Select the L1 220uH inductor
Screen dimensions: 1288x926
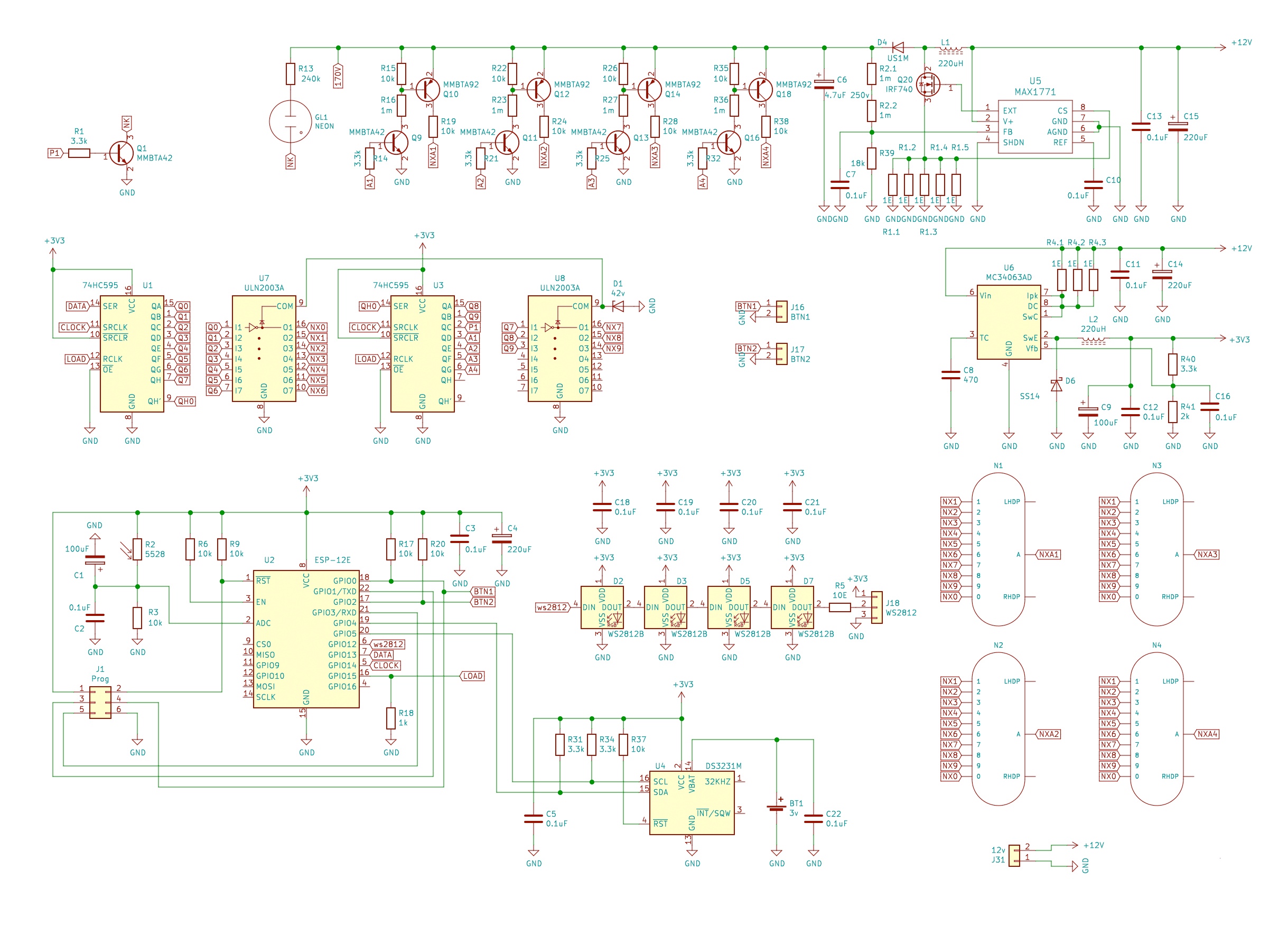coord(950,50)
